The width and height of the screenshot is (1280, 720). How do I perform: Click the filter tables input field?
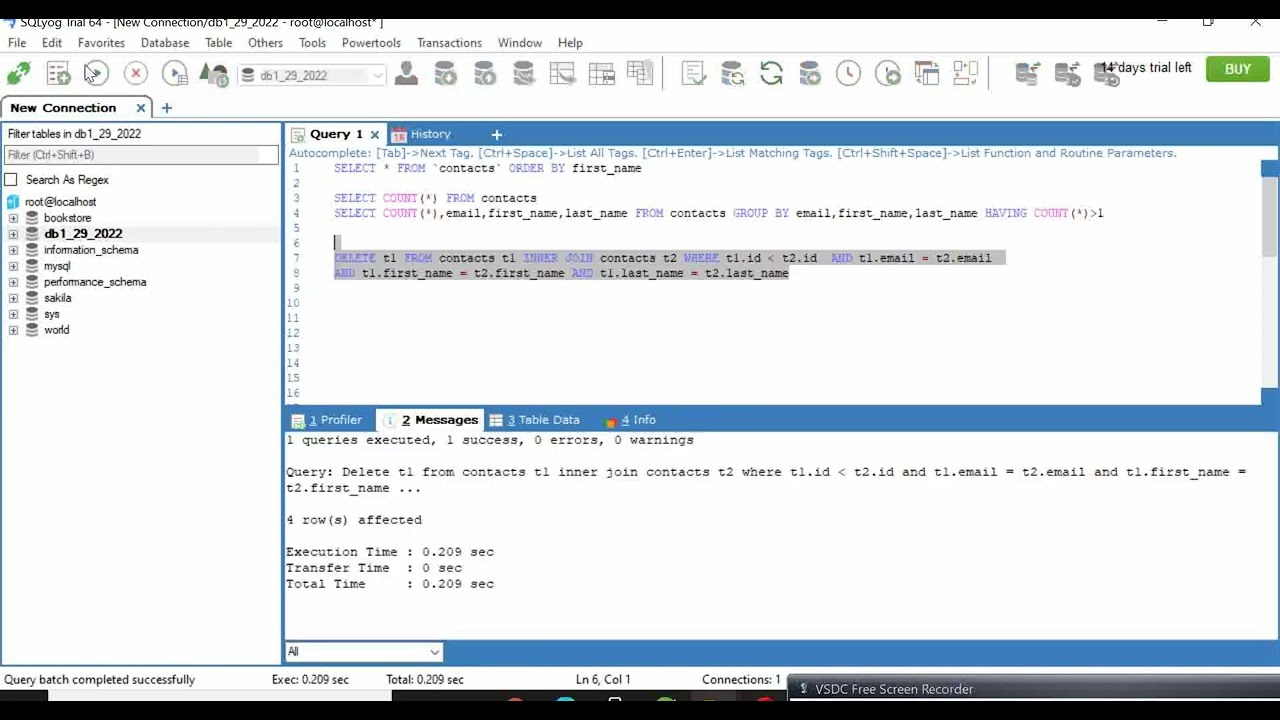point(140,155)
